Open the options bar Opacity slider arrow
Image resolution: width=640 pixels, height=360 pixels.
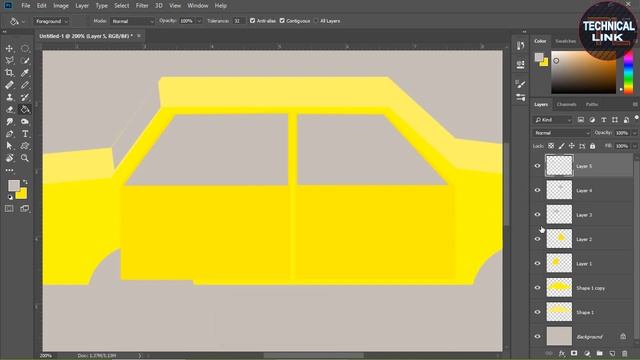[199, 21]
